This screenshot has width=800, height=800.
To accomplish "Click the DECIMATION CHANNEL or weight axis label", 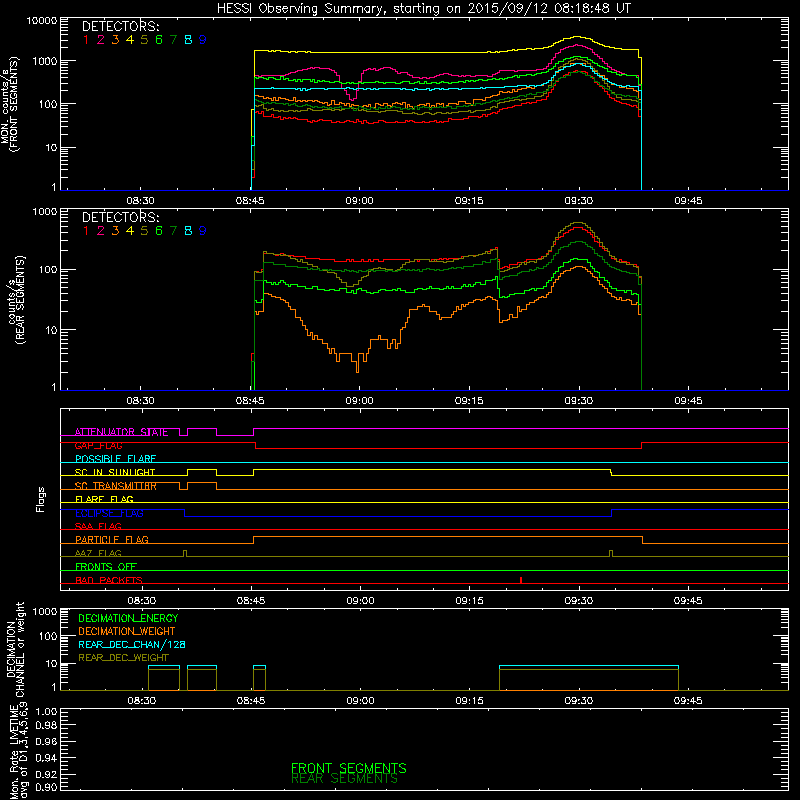I will (x=15, y=649).
